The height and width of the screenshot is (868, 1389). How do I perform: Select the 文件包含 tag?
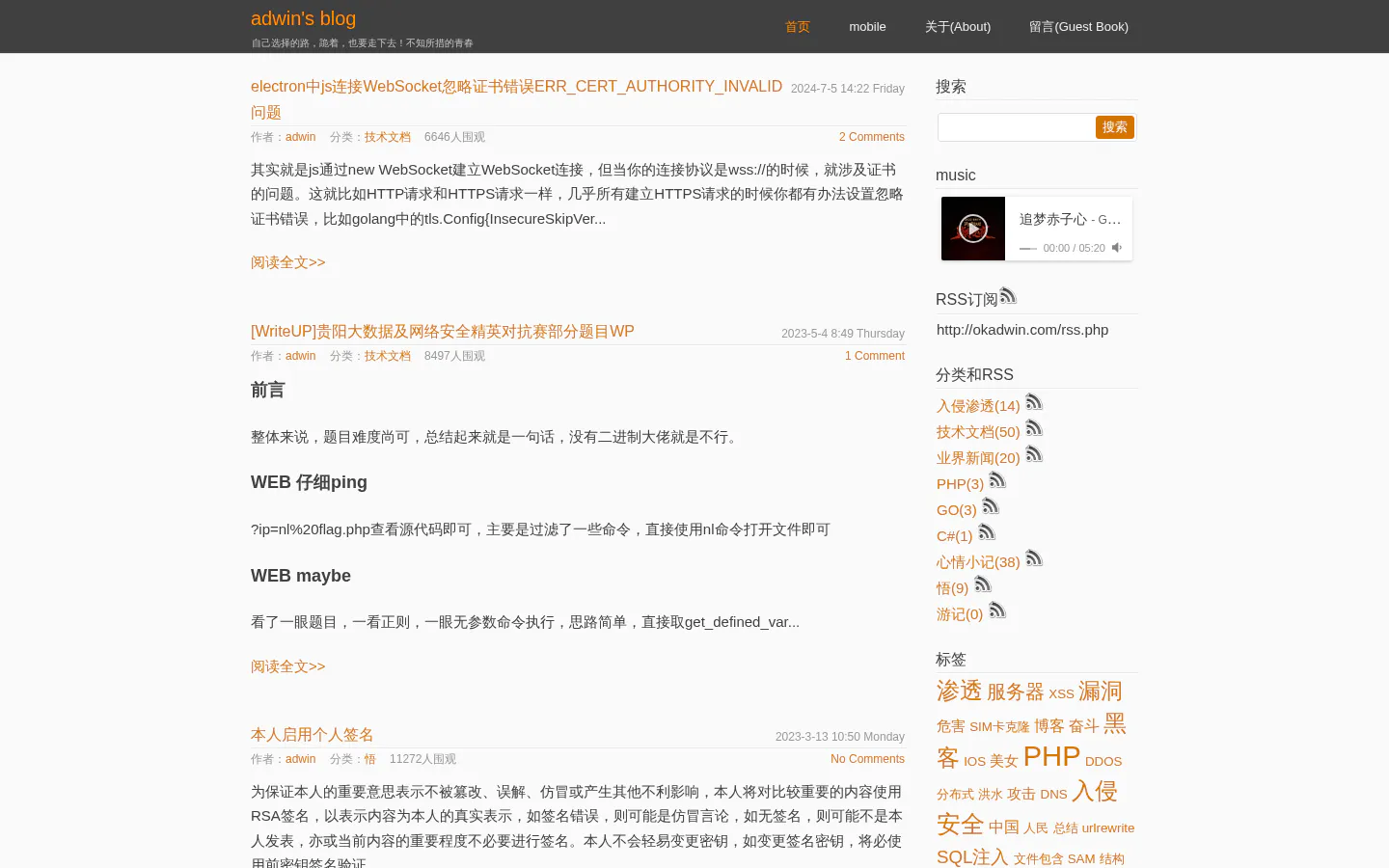click(x=1038, y=859)
